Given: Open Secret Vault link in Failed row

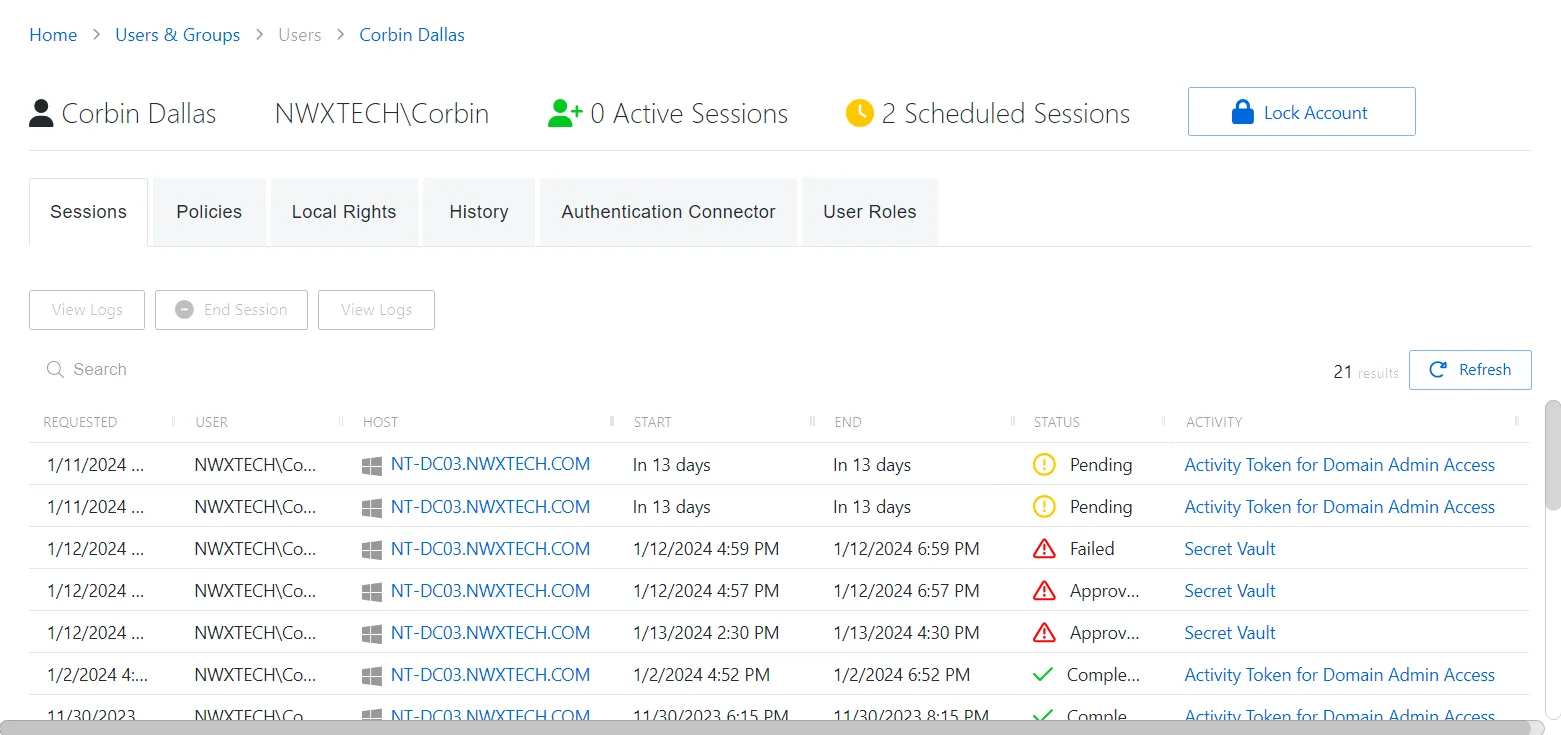Looking at the screenshot, I should pyautogui.click(x=1230, y=549).
